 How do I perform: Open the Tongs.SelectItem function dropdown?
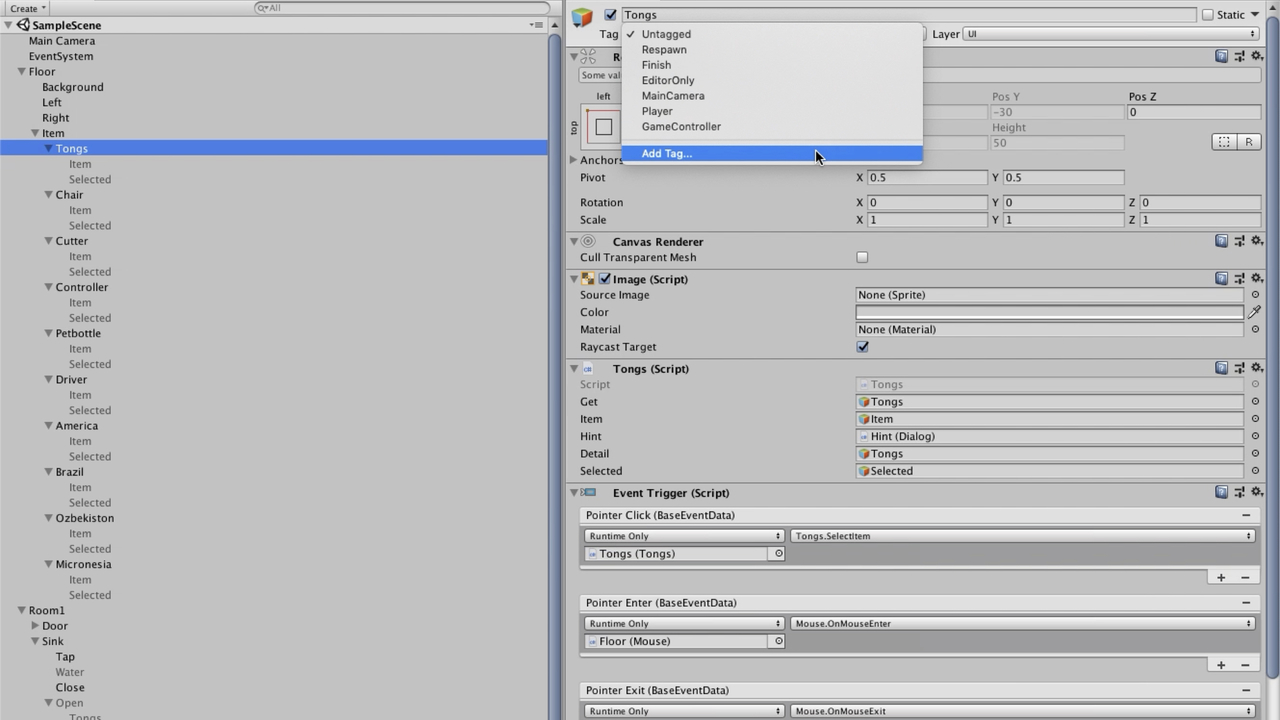point(1022,536)
